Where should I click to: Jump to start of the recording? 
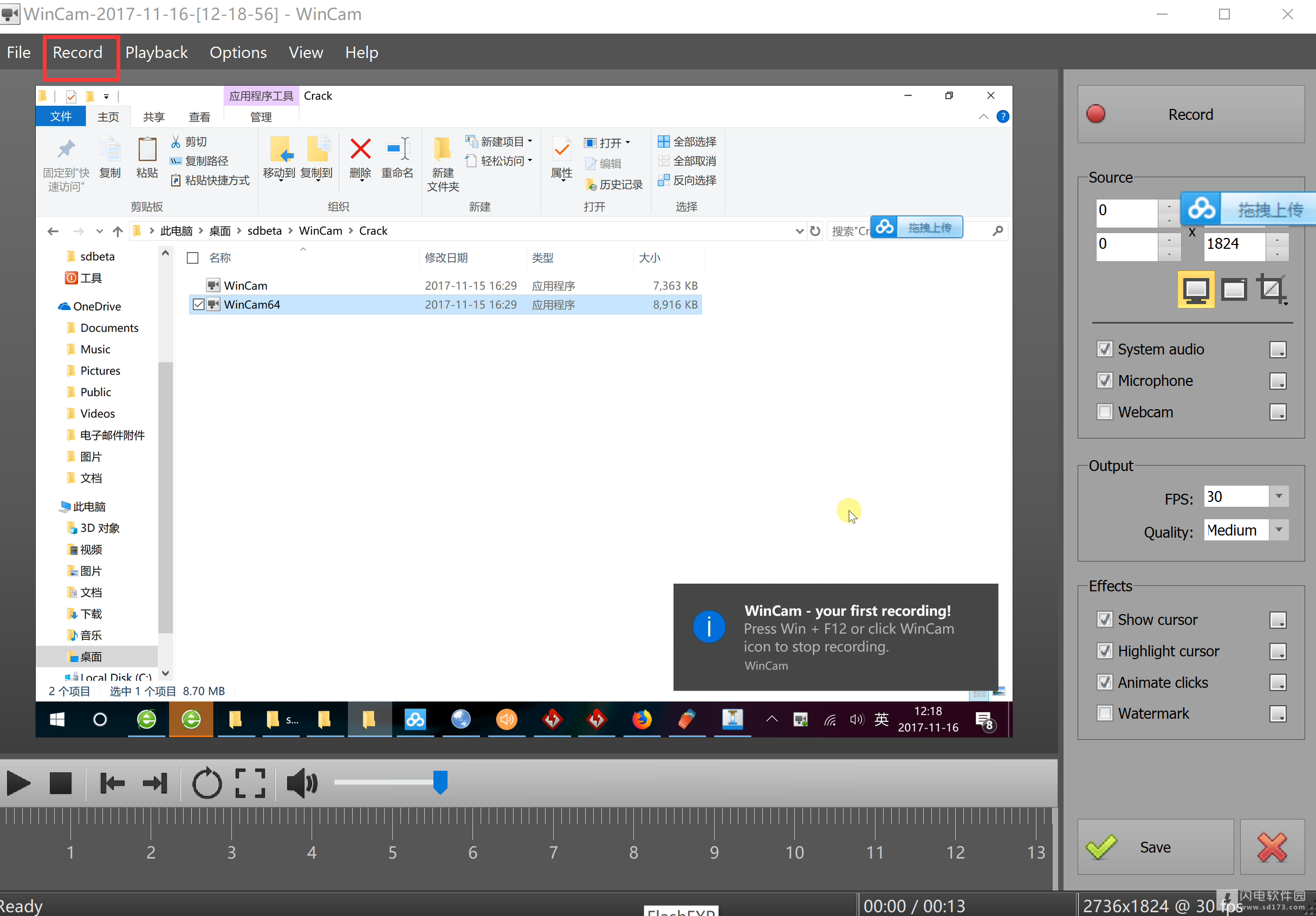[112, 784]
